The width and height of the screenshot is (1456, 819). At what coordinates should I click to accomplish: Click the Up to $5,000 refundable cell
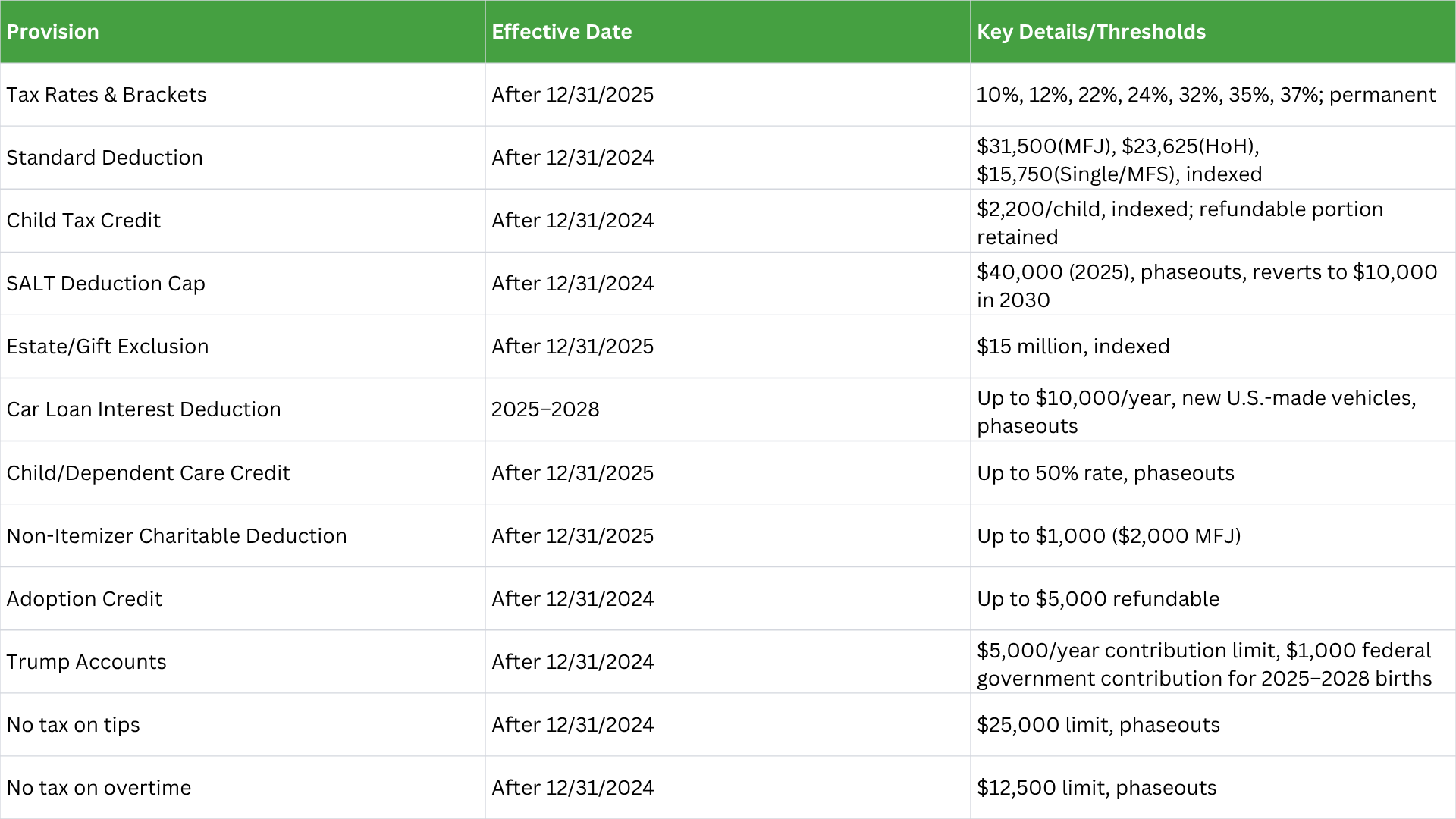[1213, 598]
